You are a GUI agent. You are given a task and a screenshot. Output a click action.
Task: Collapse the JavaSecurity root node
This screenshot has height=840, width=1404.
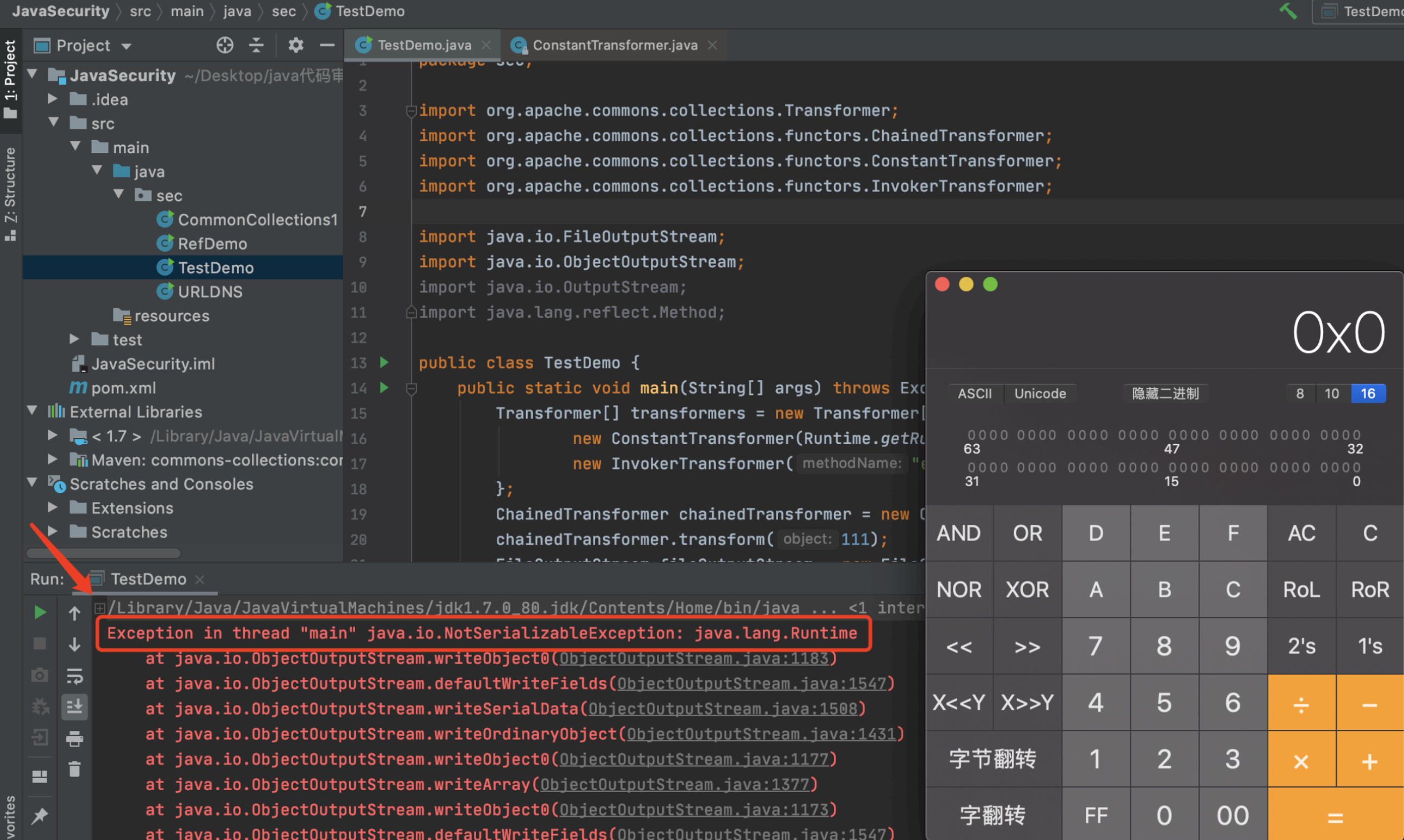tap(32, 74)
